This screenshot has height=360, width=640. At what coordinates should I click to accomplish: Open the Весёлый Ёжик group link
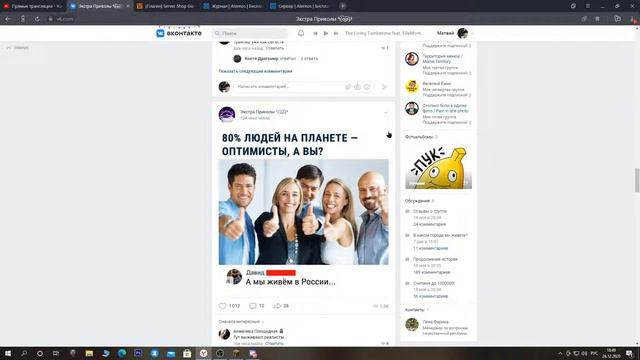tap(436, 84)
